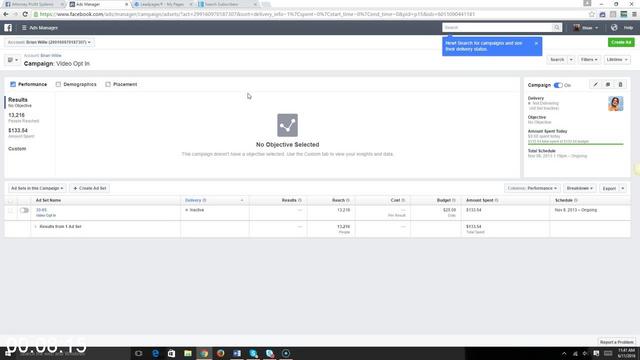Select the 13,216 People Reached tab
The height and width of the screenshot is (360, 640).
tap(29, 118)
